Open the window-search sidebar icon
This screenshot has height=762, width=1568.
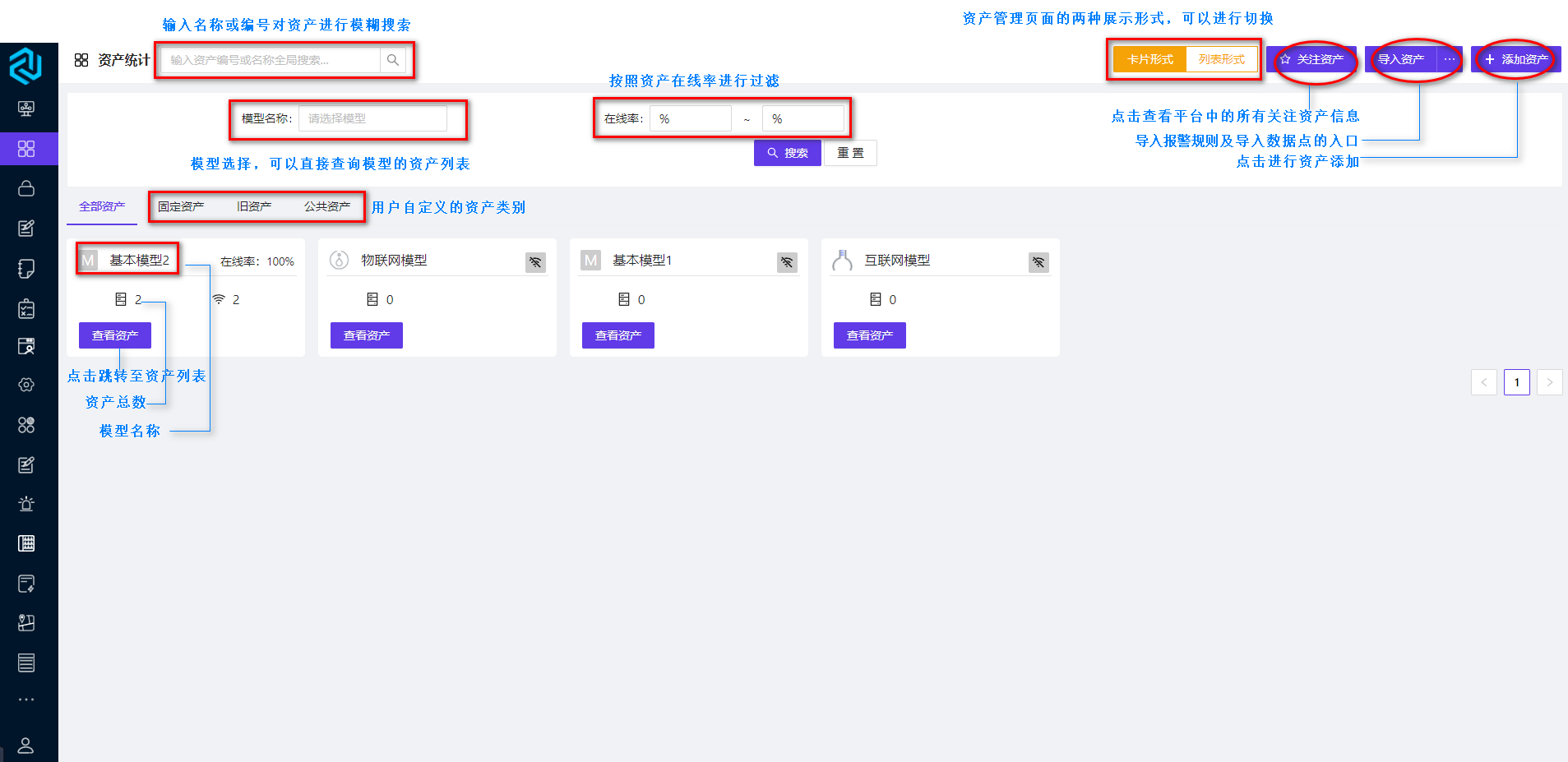pos(26,346)
